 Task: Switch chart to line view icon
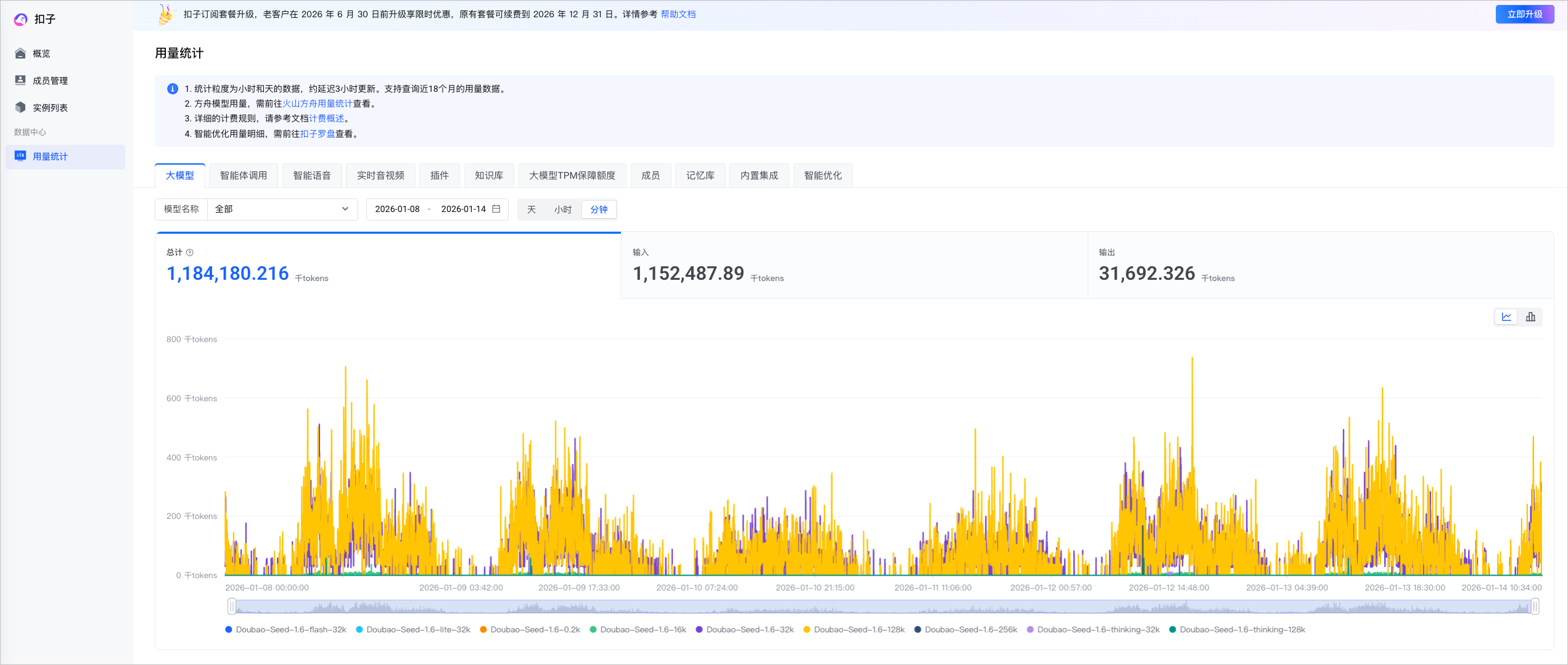(x=1506, y=317)
